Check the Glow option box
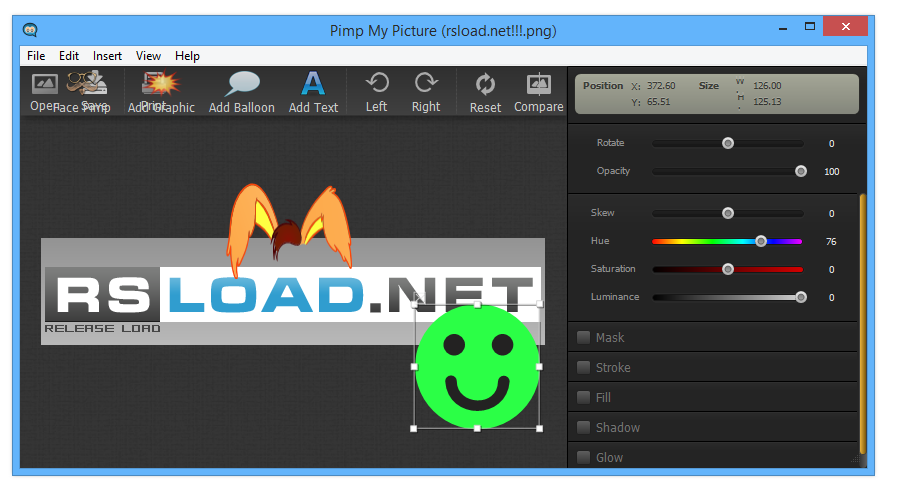Screen dimensions: 908x490 pyautogui.click(x=584, y=458)
